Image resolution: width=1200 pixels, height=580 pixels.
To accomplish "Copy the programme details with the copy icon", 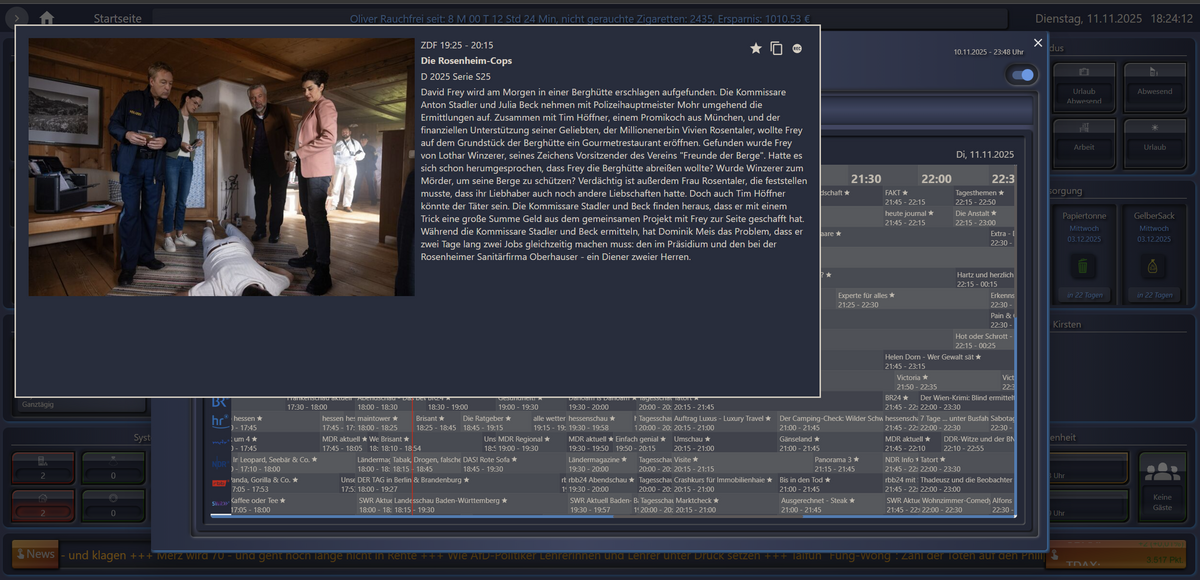I will tap(777, 48).
